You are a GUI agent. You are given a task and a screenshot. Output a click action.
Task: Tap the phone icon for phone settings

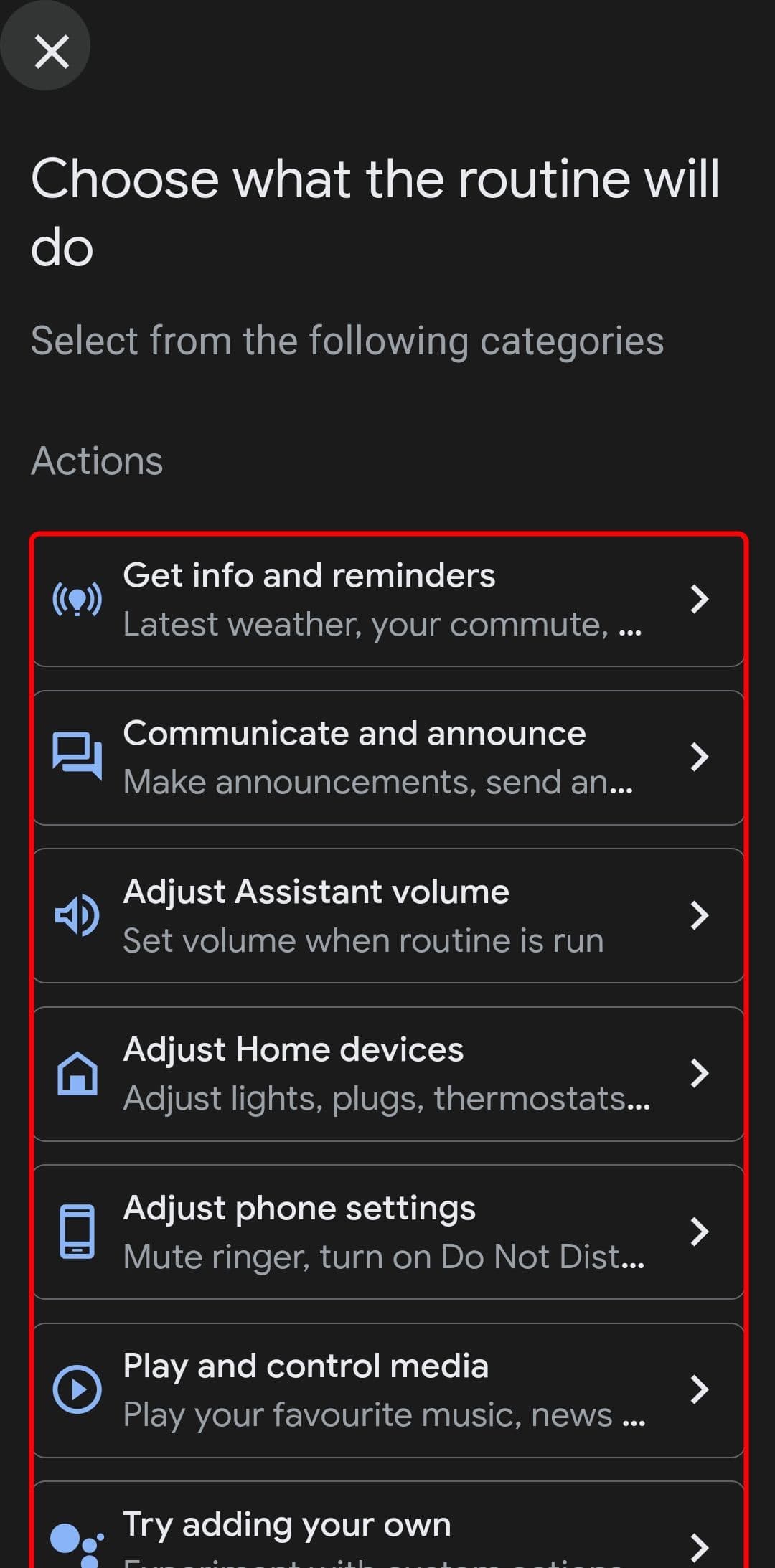(x=77, y=1232)
